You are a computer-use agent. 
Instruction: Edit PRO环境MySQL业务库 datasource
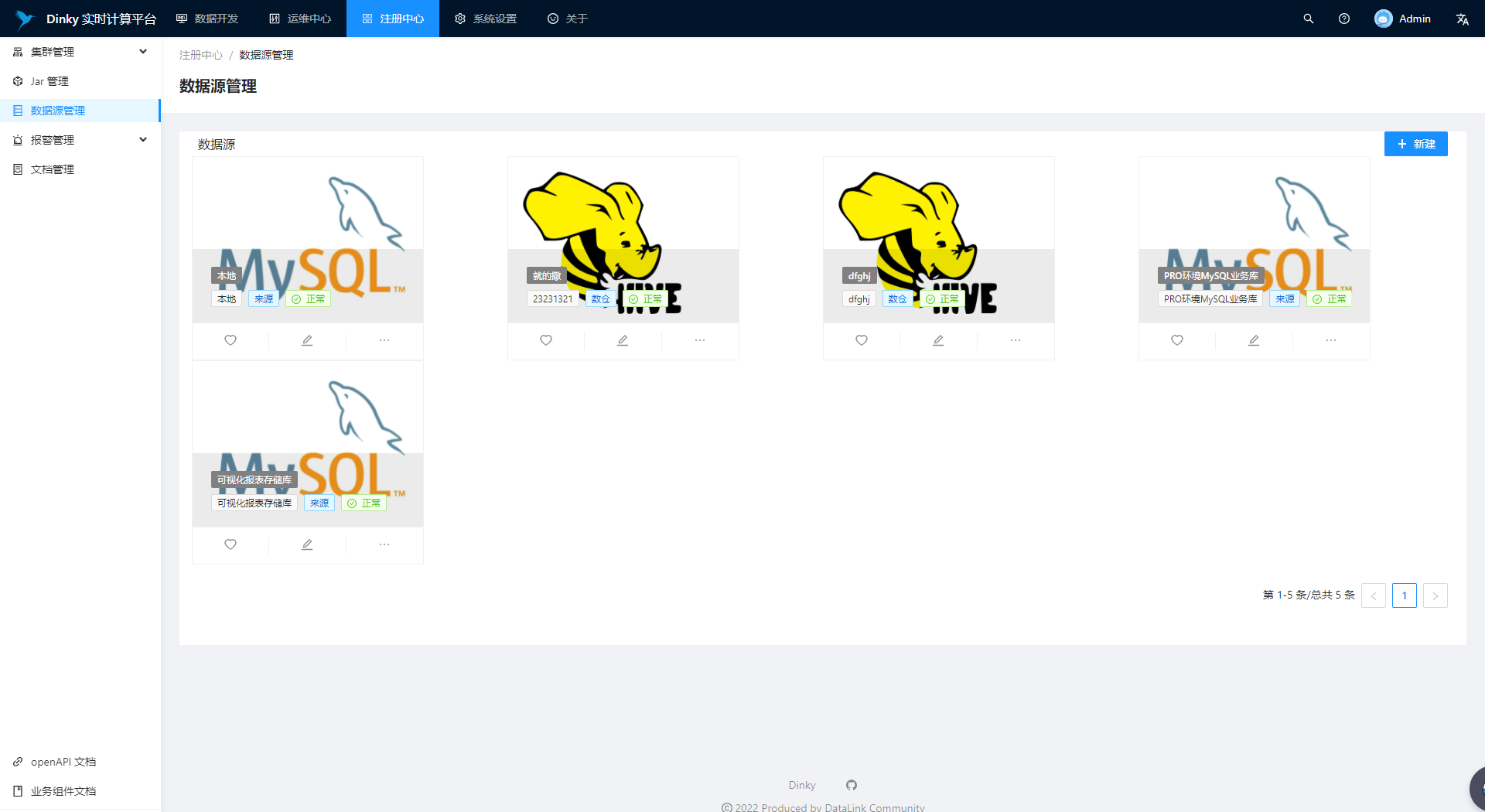[1254, 340]
